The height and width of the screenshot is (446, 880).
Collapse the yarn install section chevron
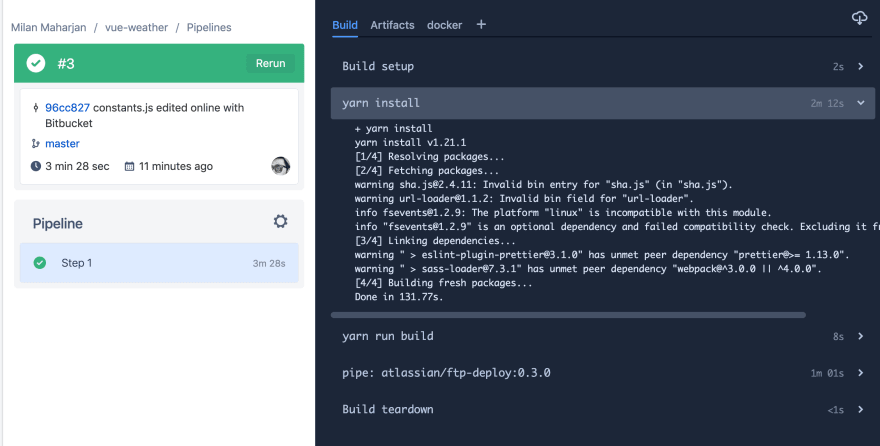click(860, 103)
